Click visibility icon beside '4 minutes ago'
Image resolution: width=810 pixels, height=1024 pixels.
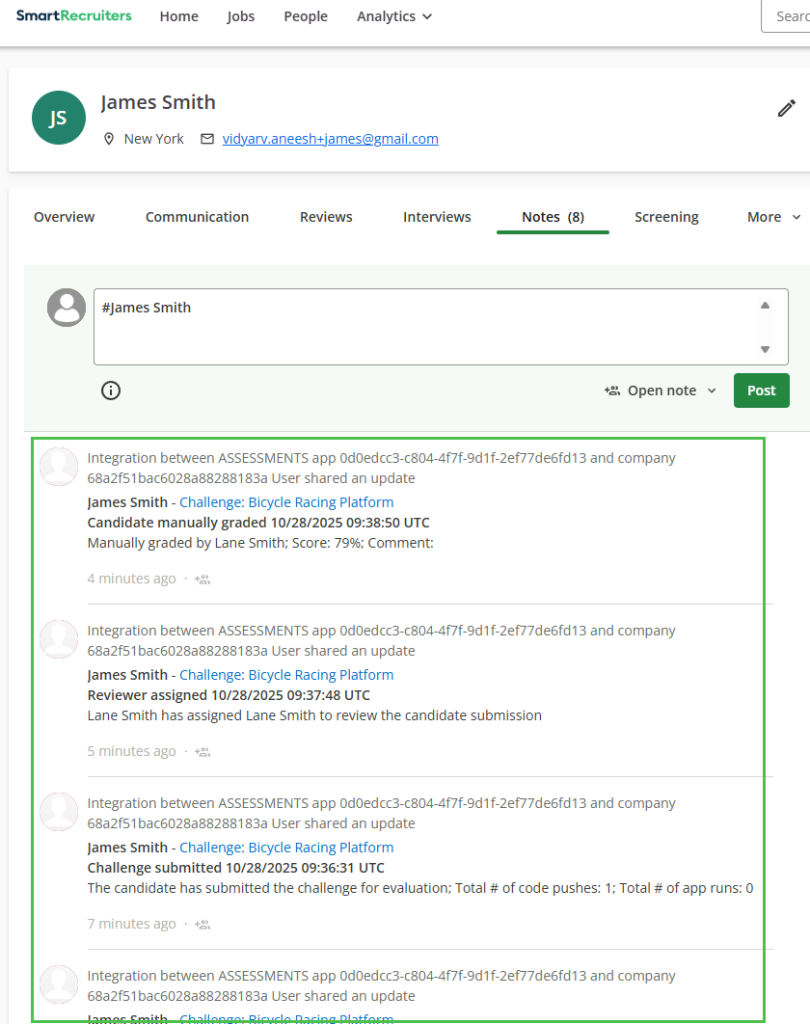pos(203,579)
